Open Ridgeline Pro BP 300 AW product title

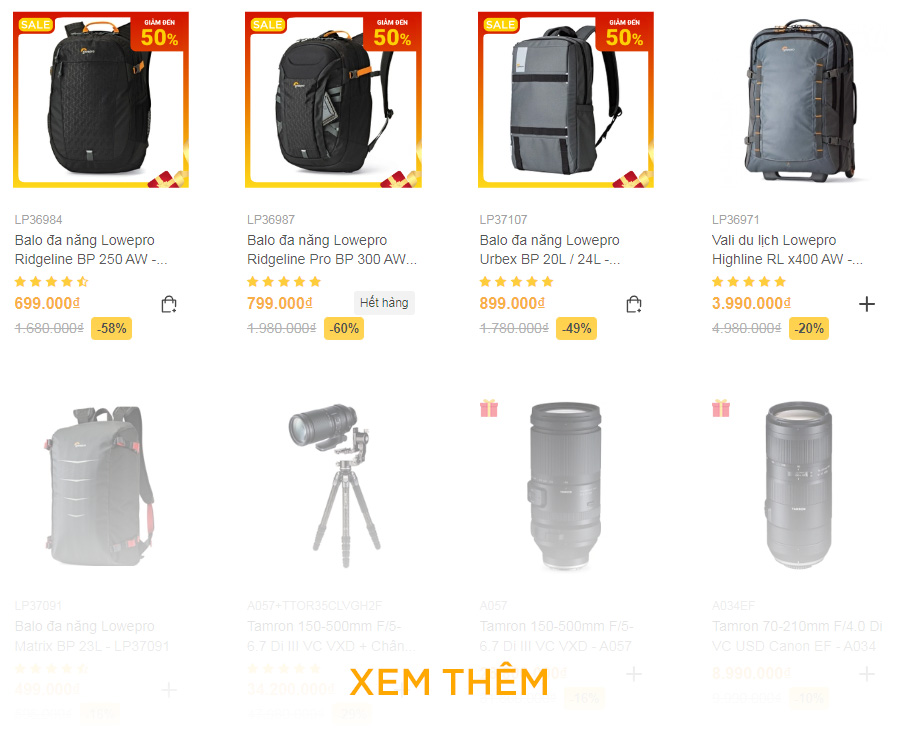(x=332, y=250)
